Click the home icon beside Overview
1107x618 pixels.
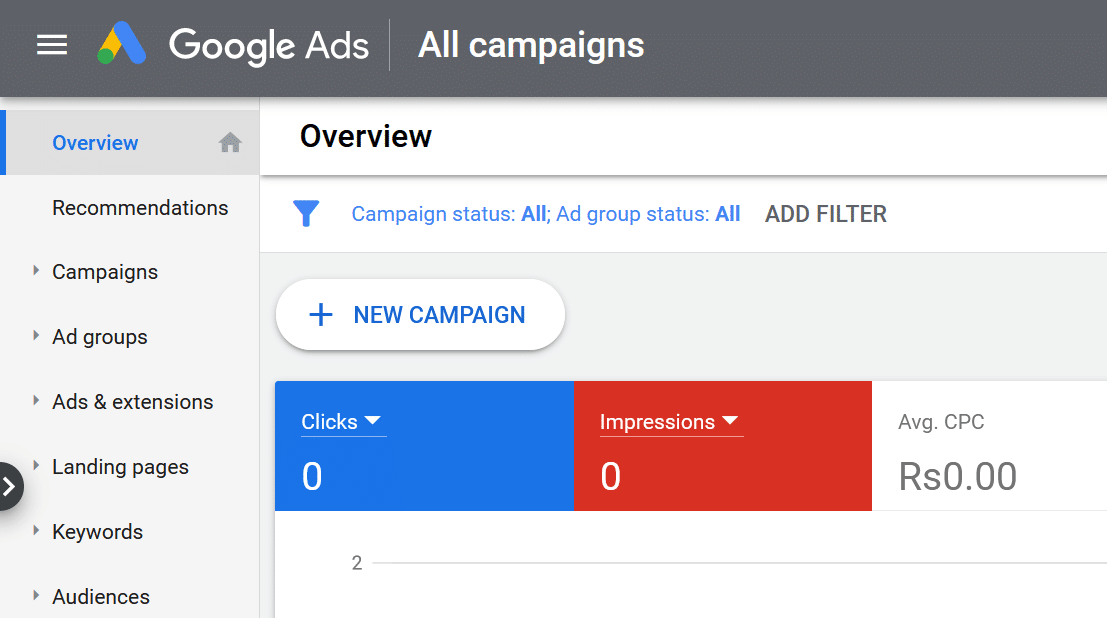tap(230, 143)
